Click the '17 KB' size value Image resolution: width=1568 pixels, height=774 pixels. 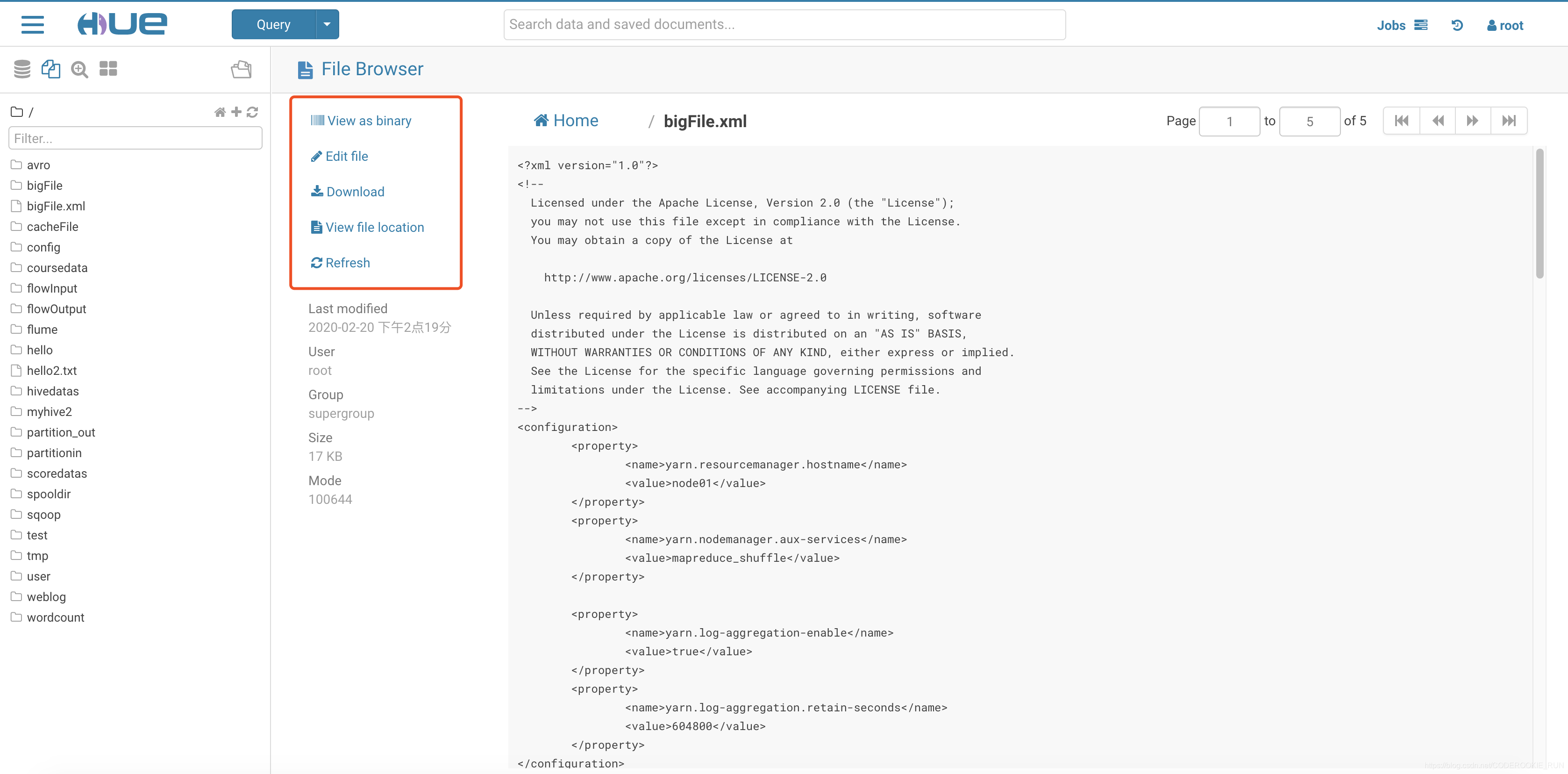(x=325, y=457)
